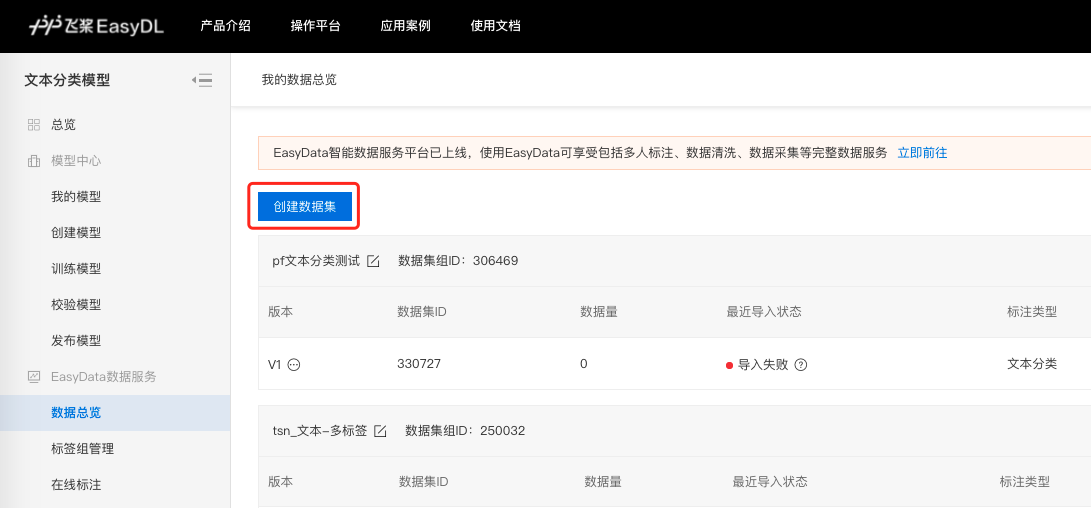Click 版本 header in tsn_文本-多标签 table
The height and width of the screenshot is (508, 1091).
point(280,482)
